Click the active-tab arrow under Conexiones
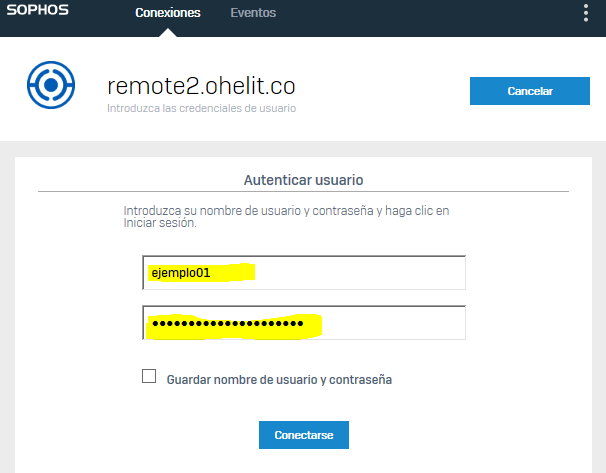 coord(167,33)
